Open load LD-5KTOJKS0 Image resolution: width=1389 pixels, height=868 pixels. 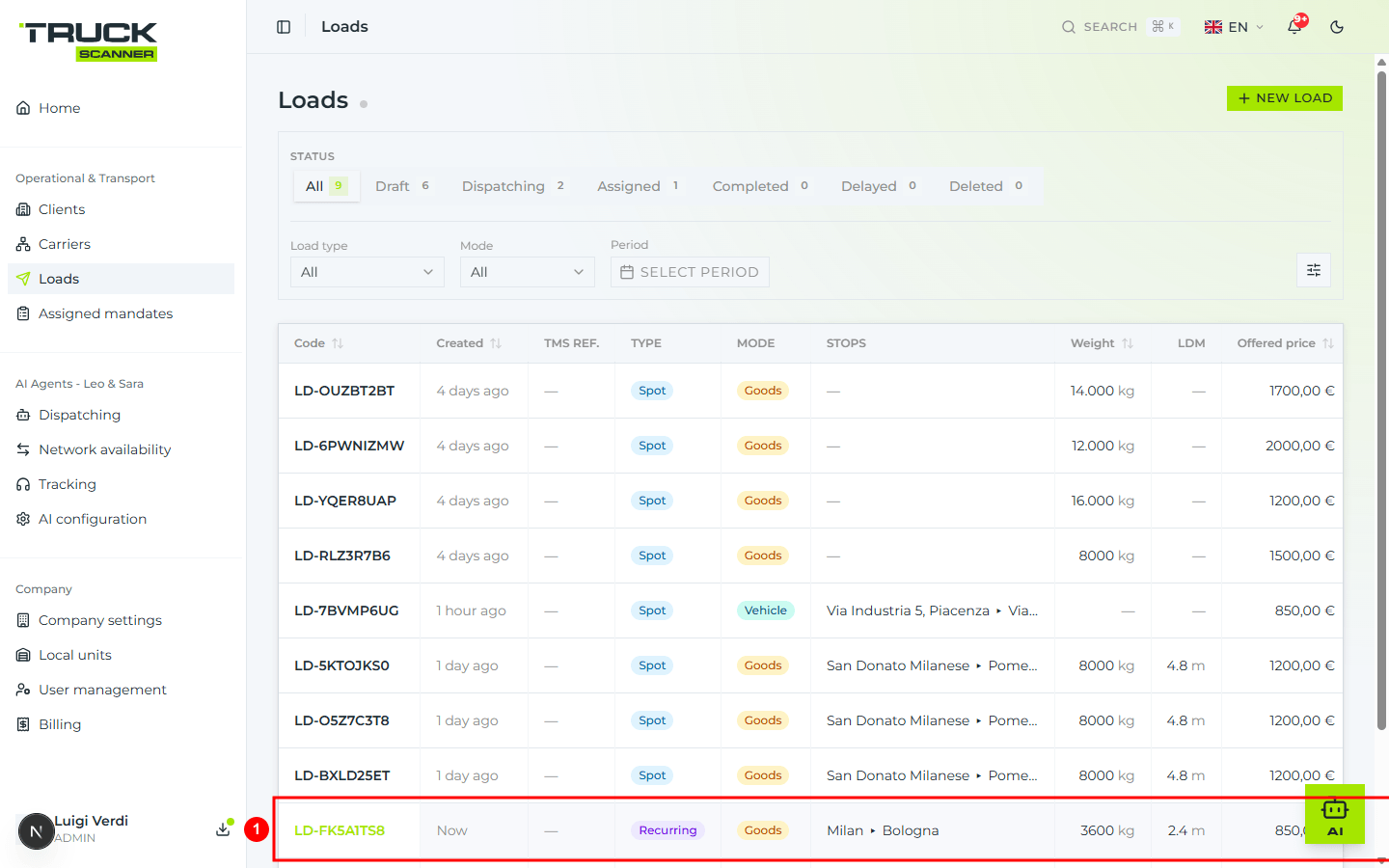tap(341, 665)
